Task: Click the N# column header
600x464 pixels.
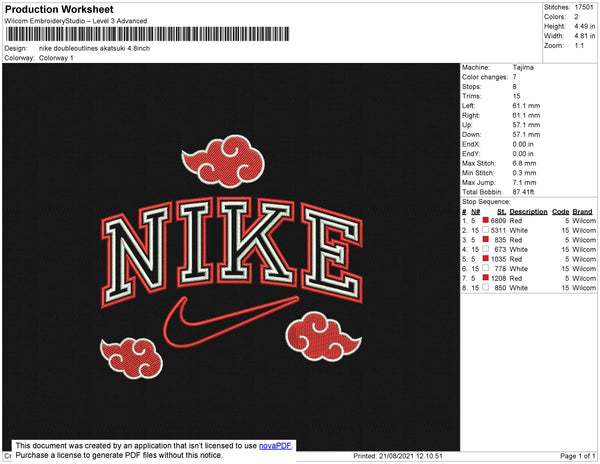Action: pos(476,212)
